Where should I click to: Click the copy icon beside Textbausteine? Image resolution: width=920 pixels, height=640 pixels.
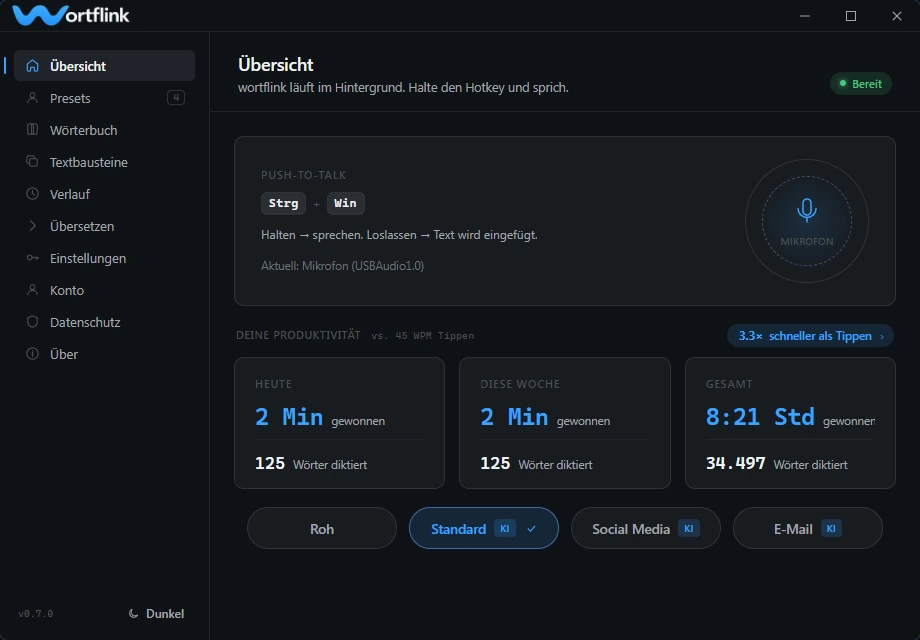32,161
